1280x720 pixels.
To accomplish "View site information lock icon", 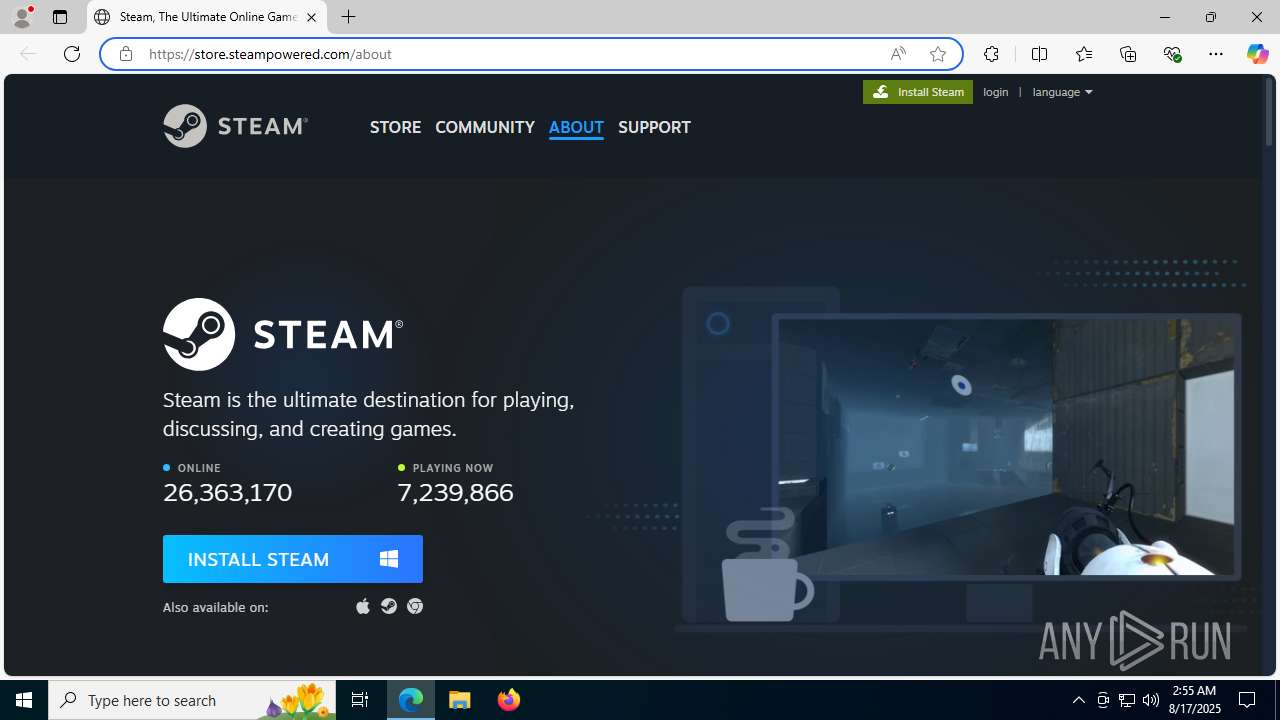I will (125, 54).
